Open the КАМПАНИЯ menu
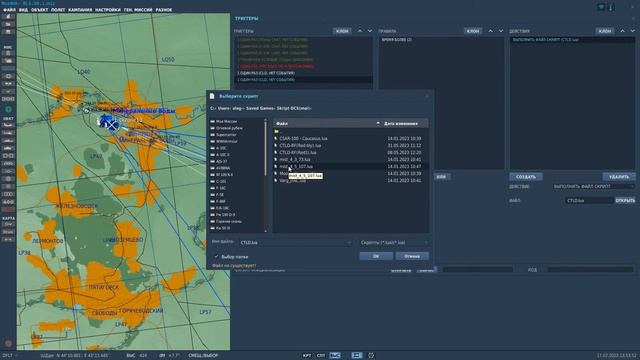 80,10
